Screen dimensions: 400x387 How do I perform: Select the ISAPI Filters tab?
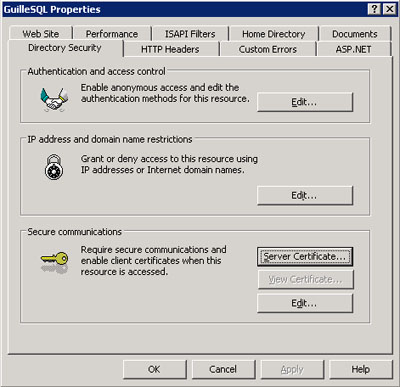pos(190,34)
